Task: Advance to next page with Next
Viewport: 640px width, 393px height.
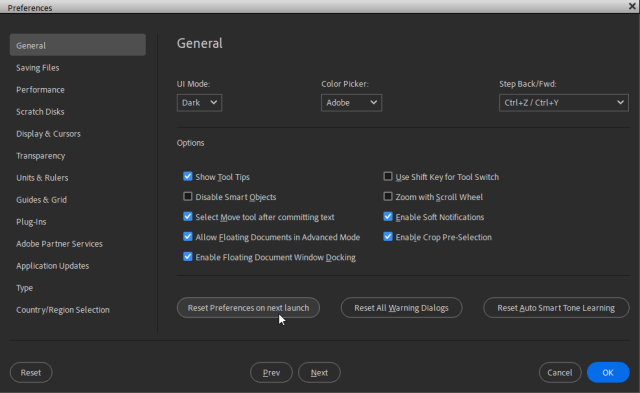Action: 319,373
